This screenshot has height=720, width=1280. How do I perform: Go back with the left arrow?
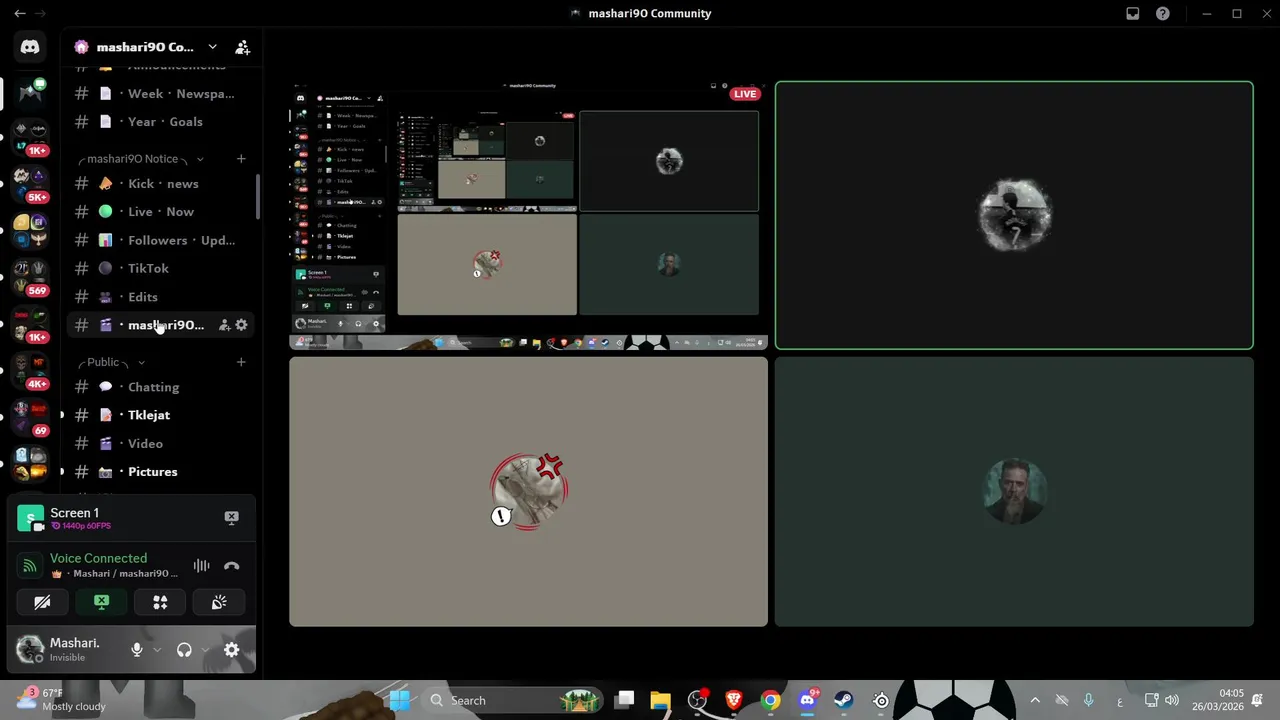click(x=19, y=13)
